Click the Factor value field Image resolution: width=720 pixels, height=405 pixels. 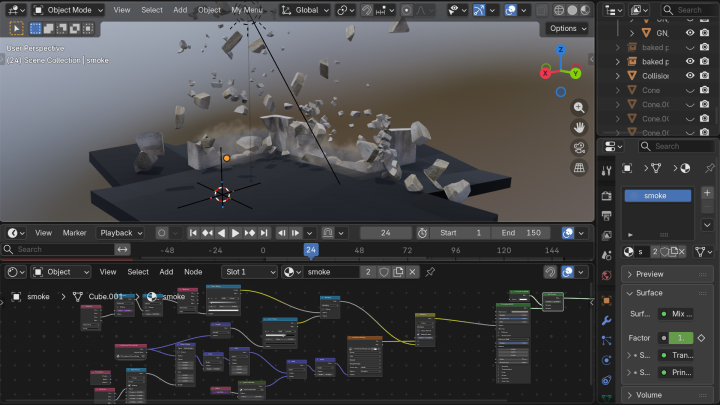681,338
